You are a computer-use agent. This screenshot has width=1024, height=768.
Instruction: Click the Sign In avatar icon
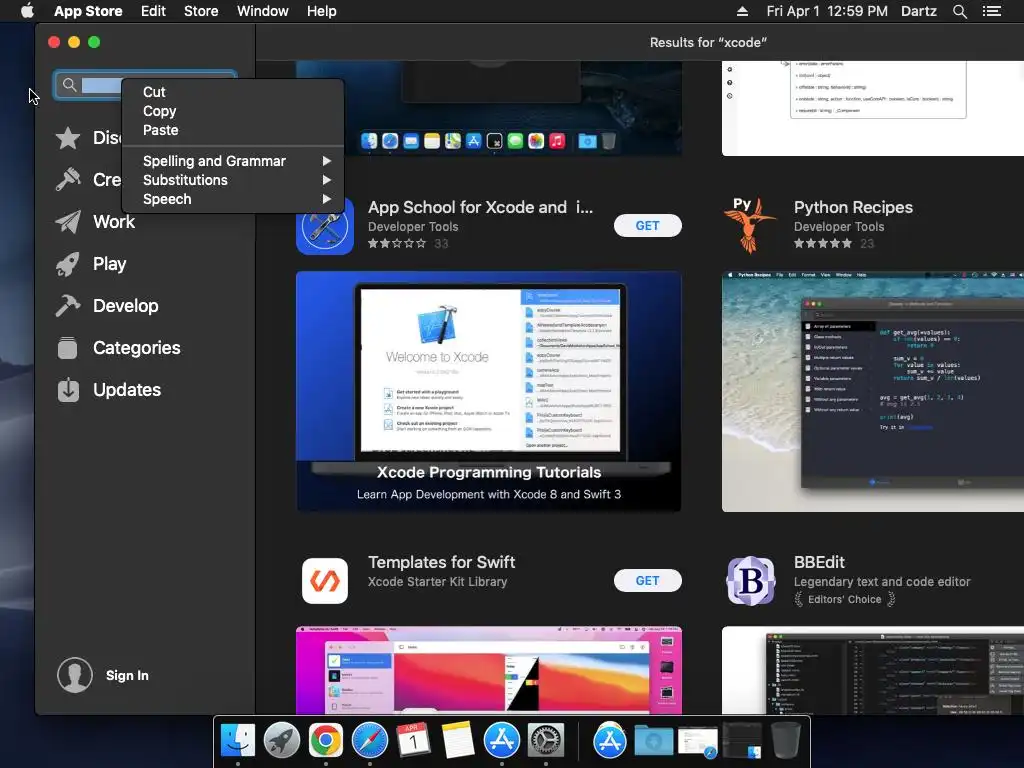point(74,675)
